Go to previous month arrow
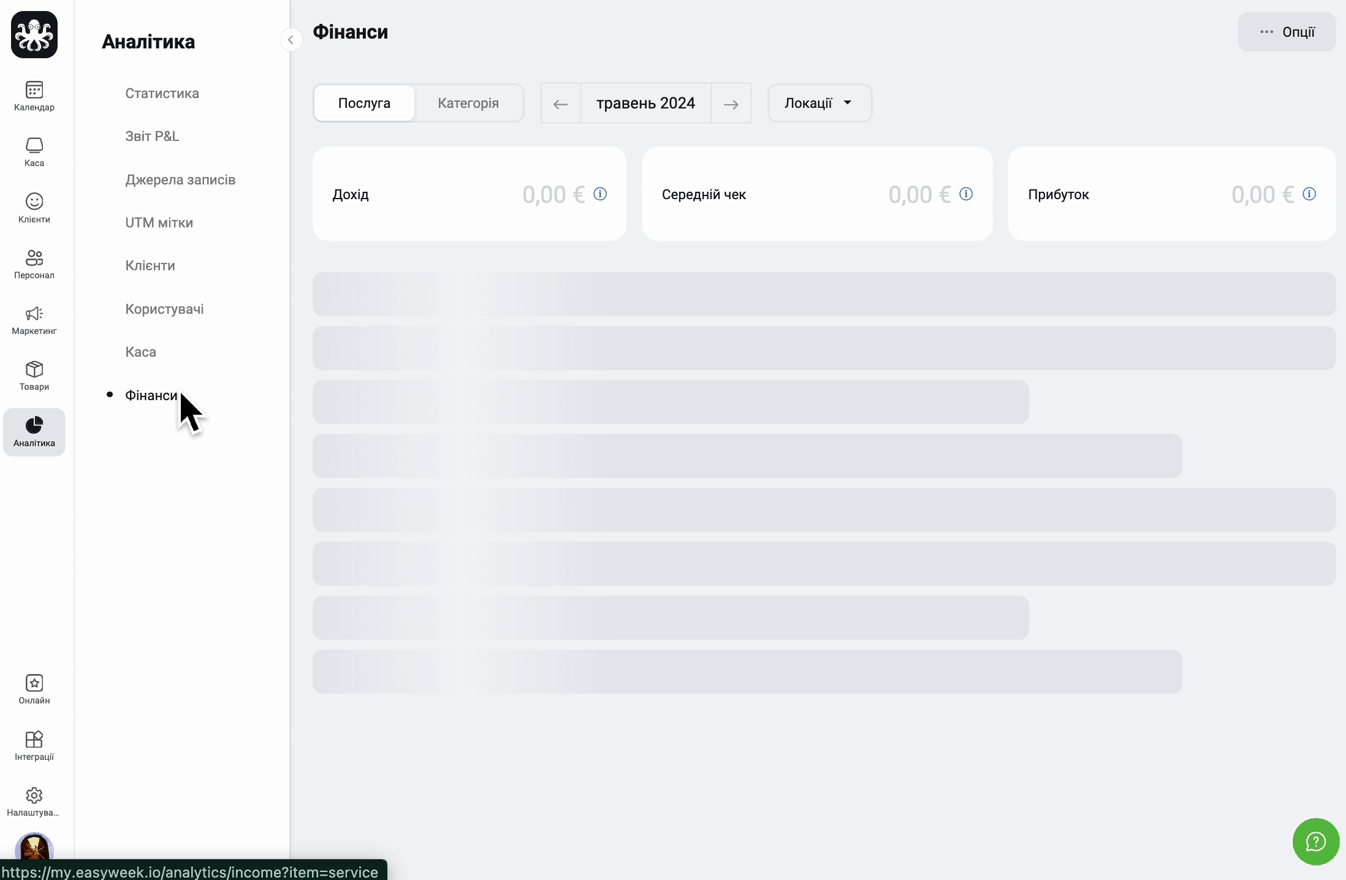1346x880 pixels. pos(560,103)
